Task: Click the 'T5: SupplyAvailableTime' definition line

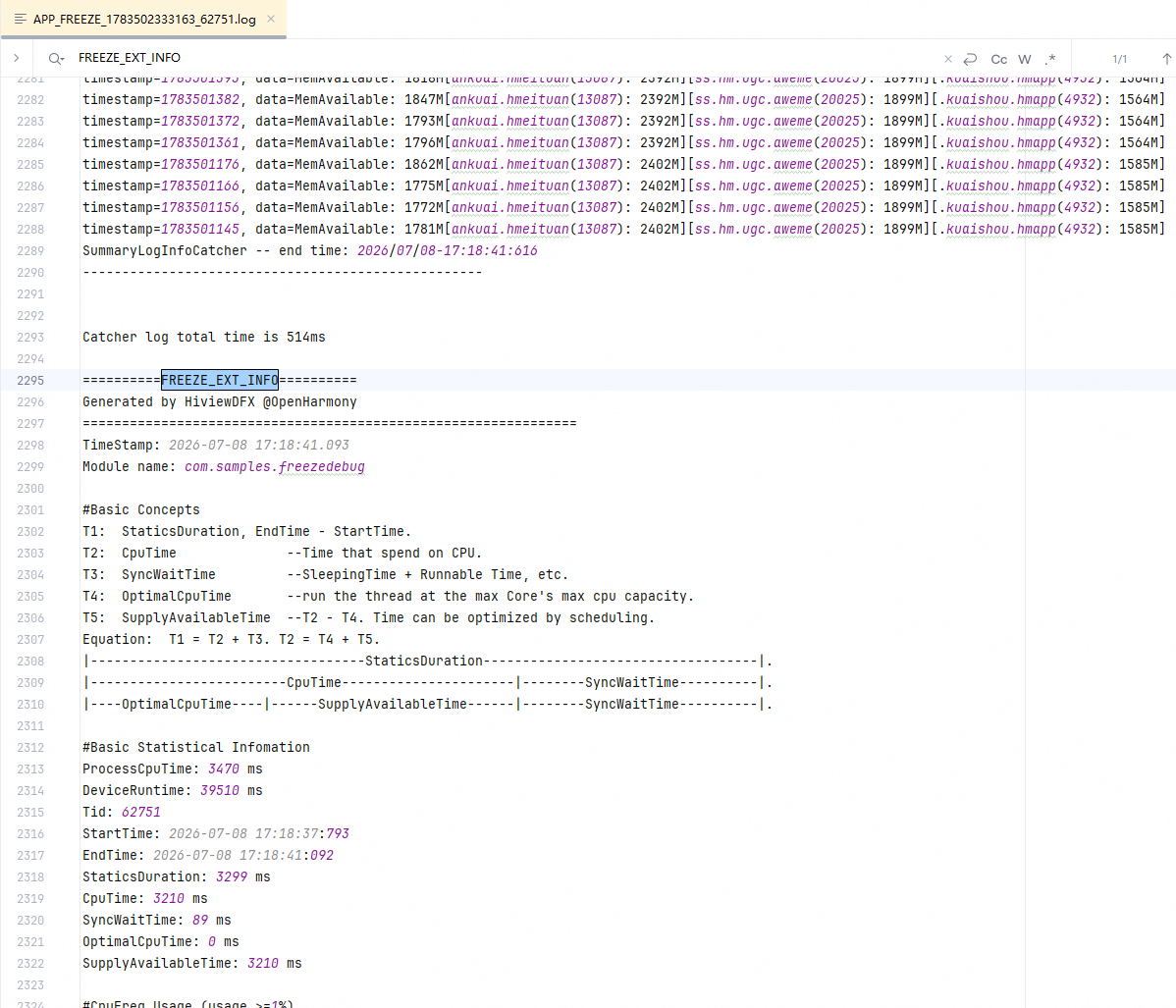Action: click(368, 618)
